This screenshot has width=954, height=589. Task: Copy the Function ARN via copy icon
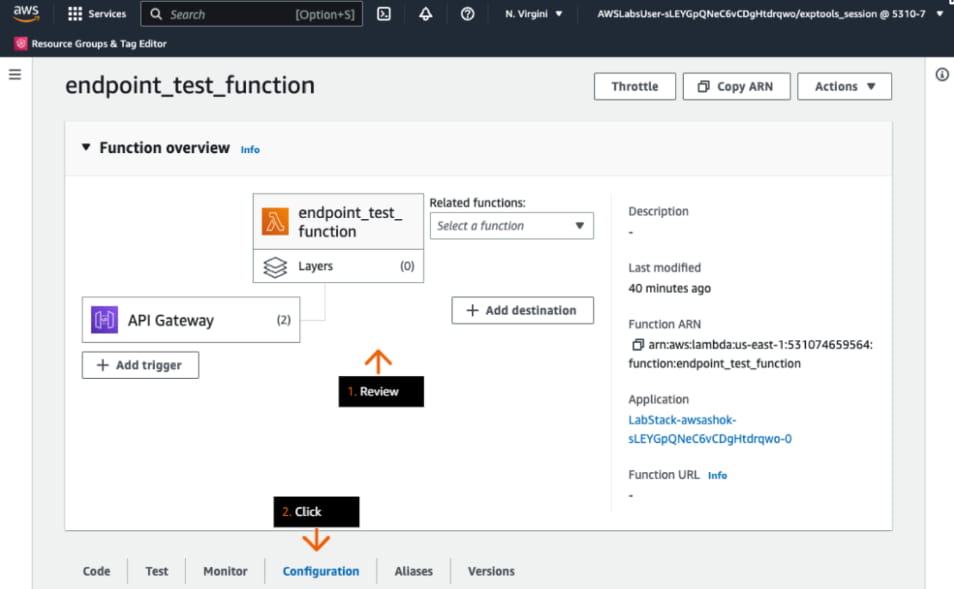coord(637,345)
